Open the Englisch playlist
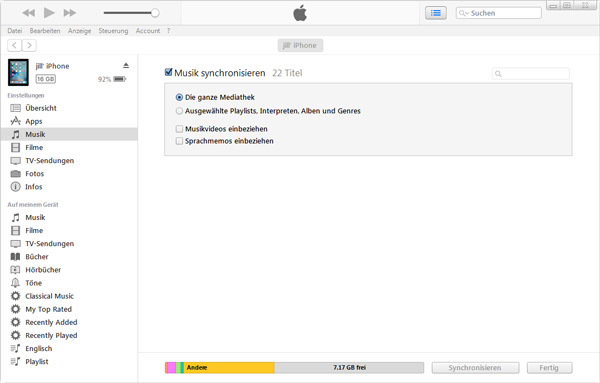The image size is (600, 383). pos(69,349)
